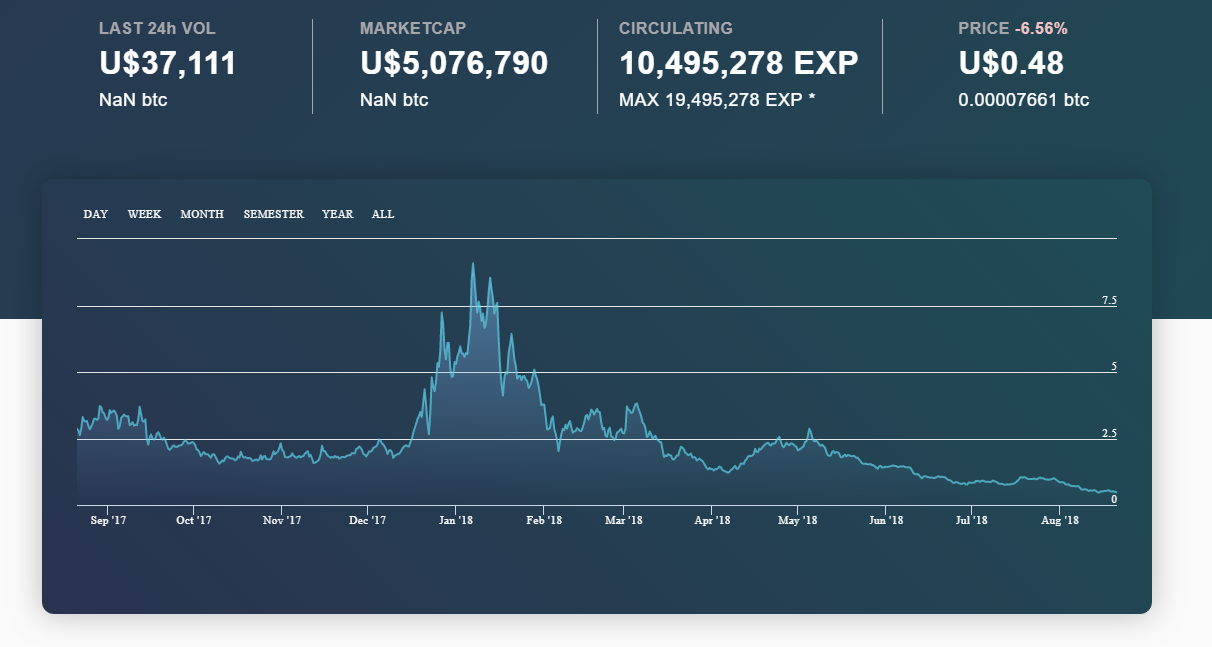Click the Mar '18 axis label
The image size is (1212, 647).
(x=623, y=520)
